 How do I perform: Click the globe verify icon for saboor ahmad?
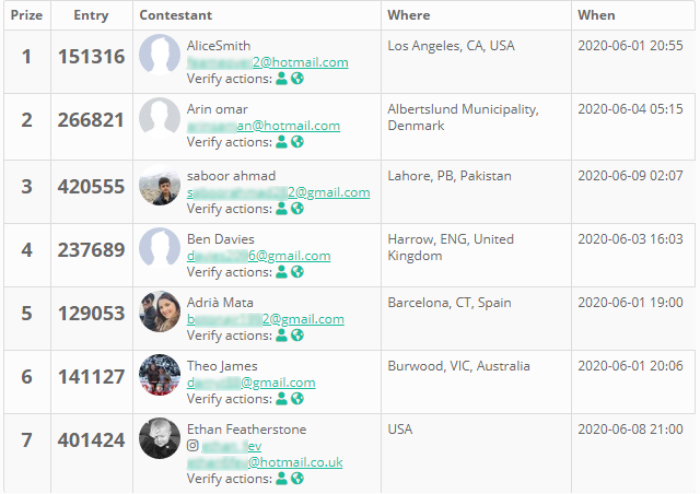297,209
